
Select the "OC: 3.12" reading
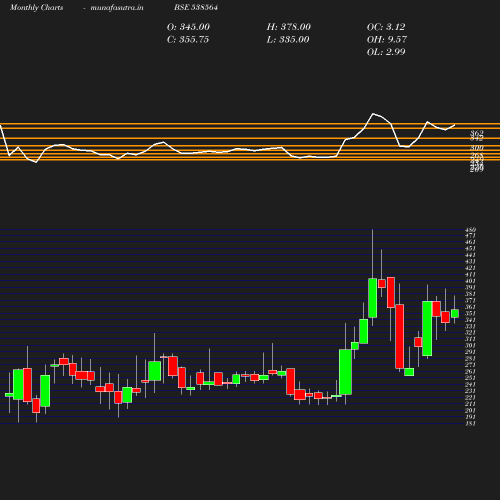coord(386,27)
